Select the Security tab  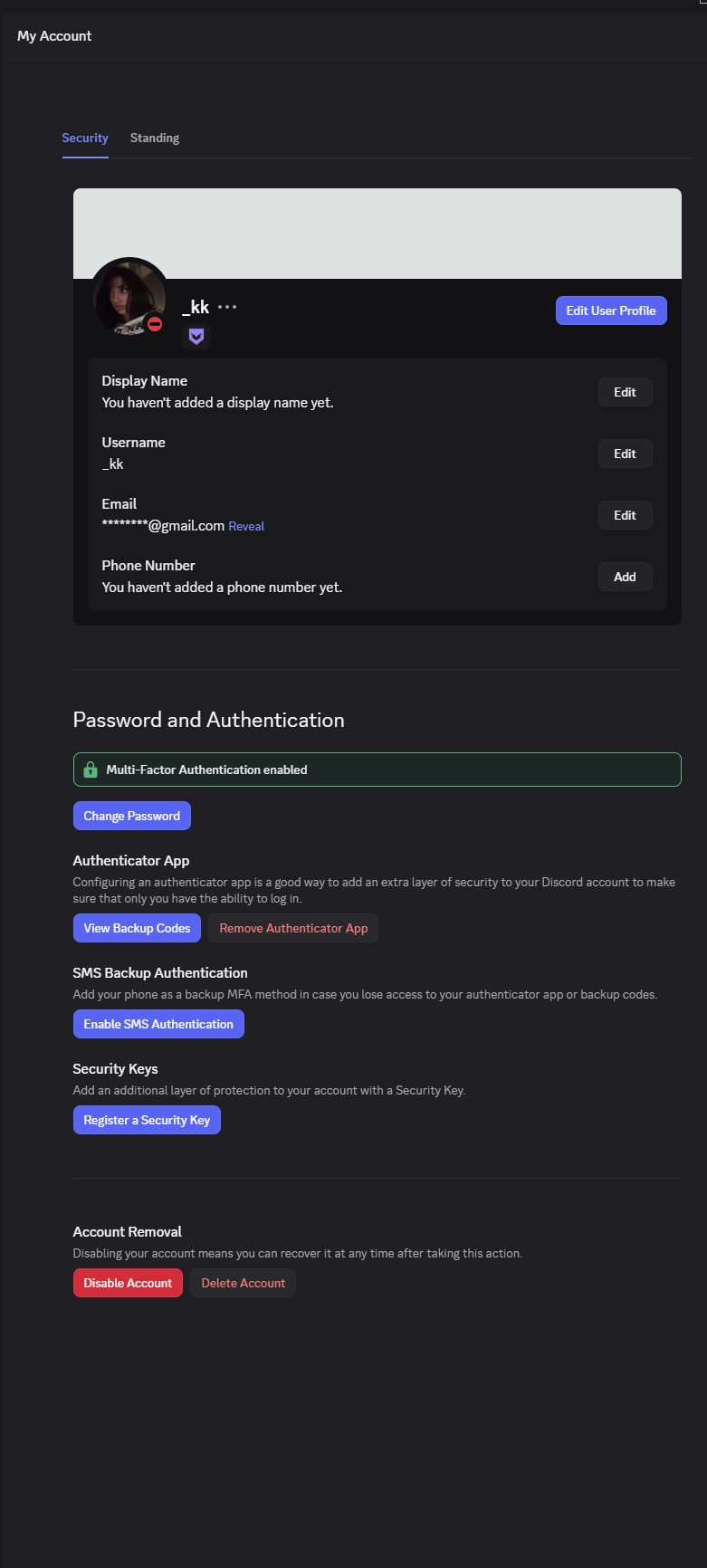pos(85,138)
